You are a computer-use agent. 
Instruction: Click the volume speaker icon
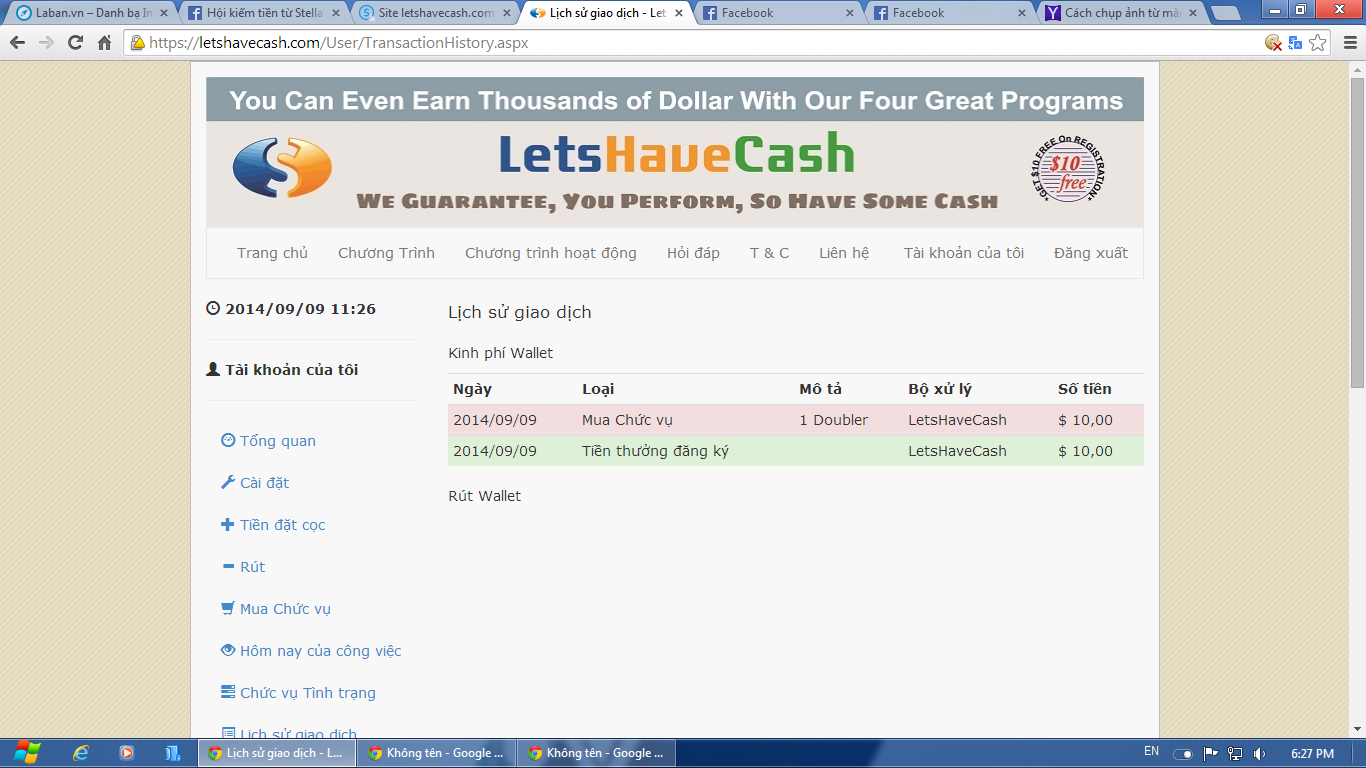pos(1260,753)
